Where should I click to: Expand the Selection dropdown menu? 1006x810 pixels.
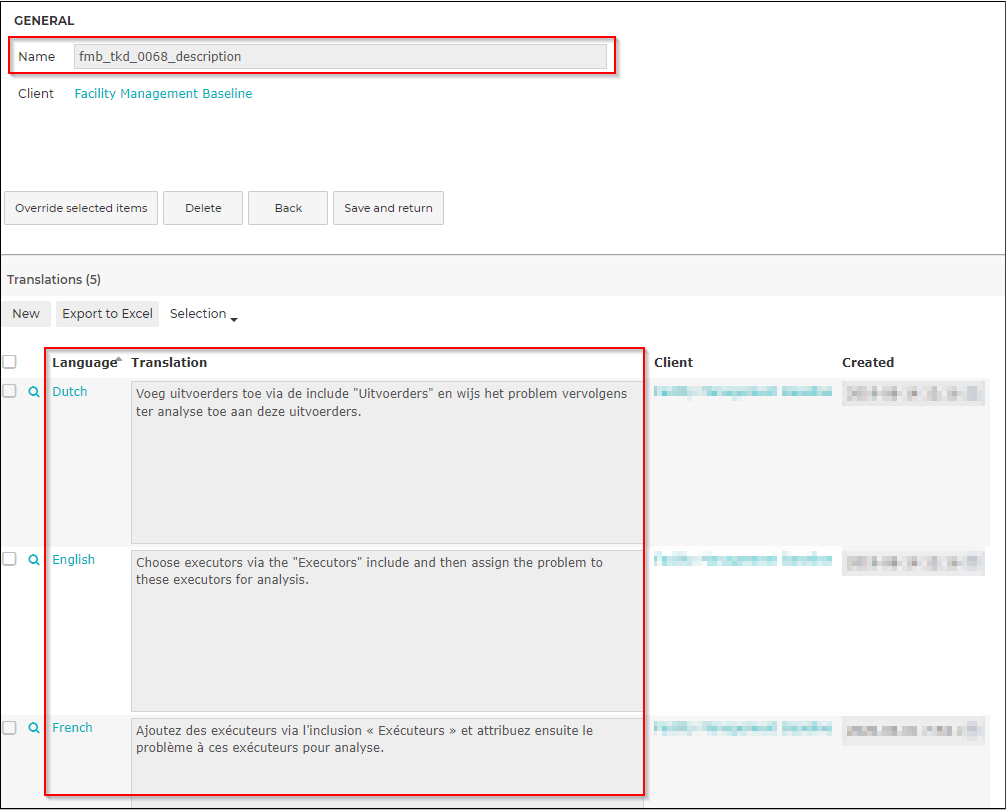[x=203, y=314]
